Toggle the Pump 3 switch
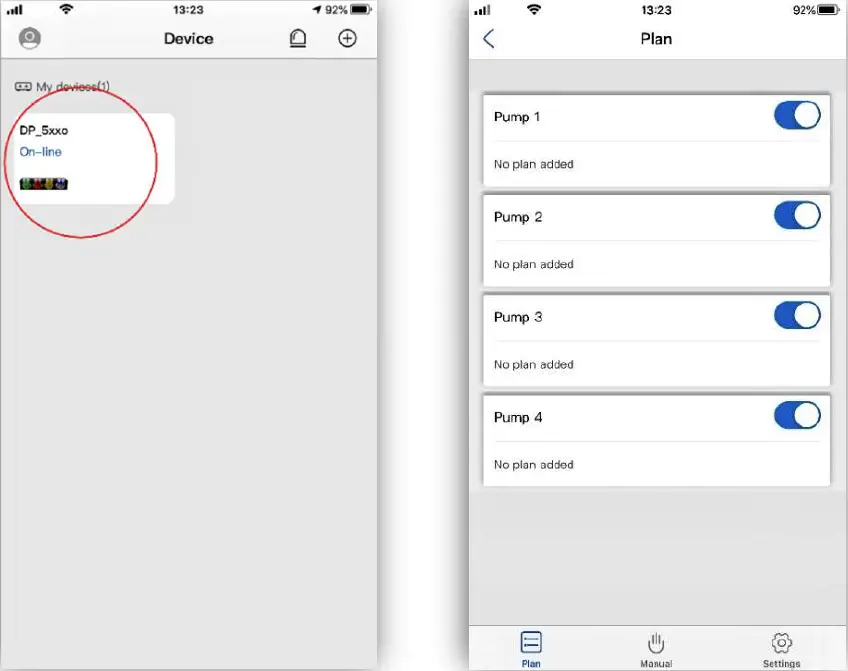The image size is (848, 671). tap(797, 315)
